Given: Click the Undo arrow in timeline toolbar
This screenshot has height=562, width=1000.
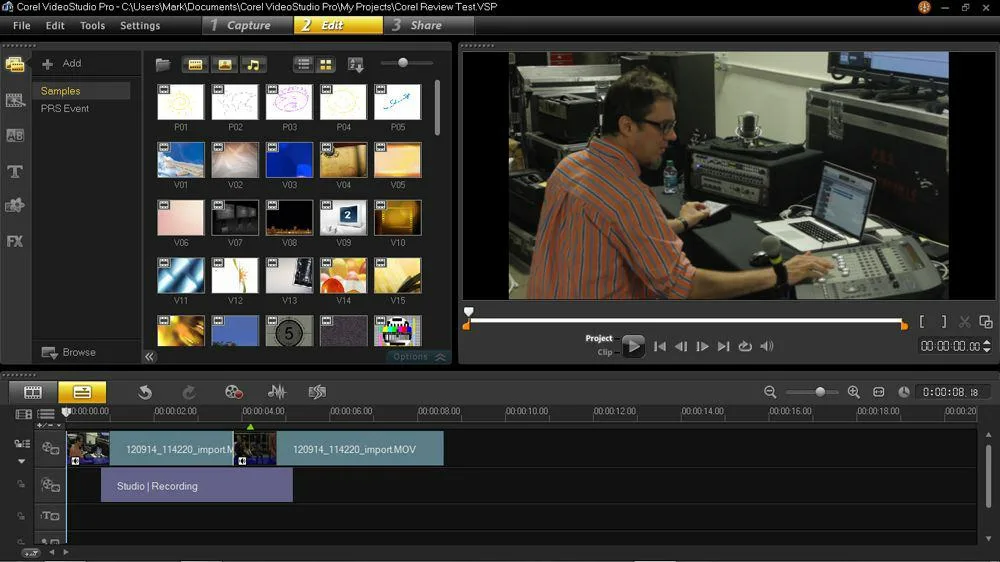Looking at the screenshot, I should pyautogui.click(x=145, y=392).
